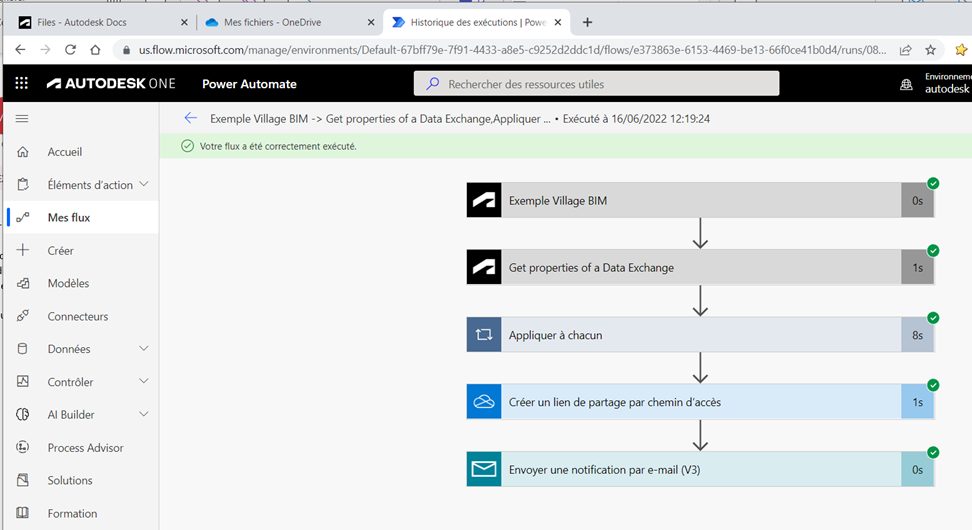The width and height of the screenshot is (972, 530).
Task: Close the OneDrive browser tab
Action: 371,22
